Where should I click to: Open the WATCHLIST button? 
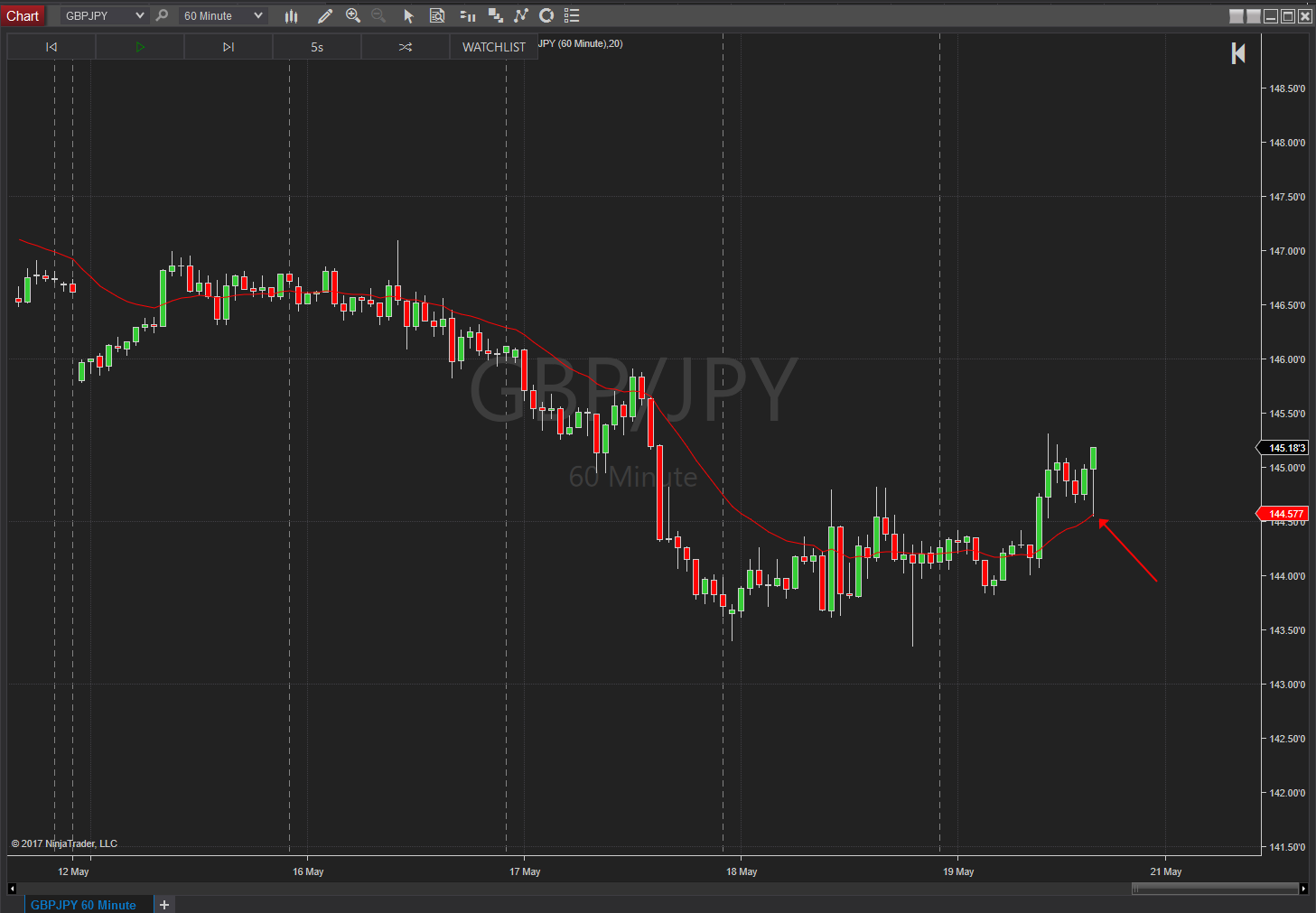coord(494,47)
